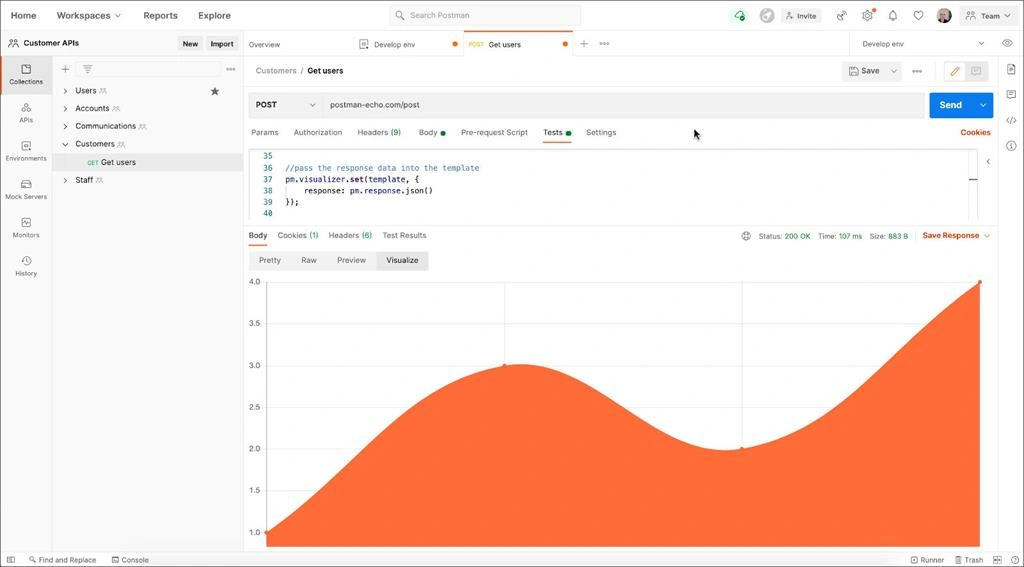This screenshot has width=1024, height=567.
Task: Click the Search Postman field
Action: coord(485,15)
